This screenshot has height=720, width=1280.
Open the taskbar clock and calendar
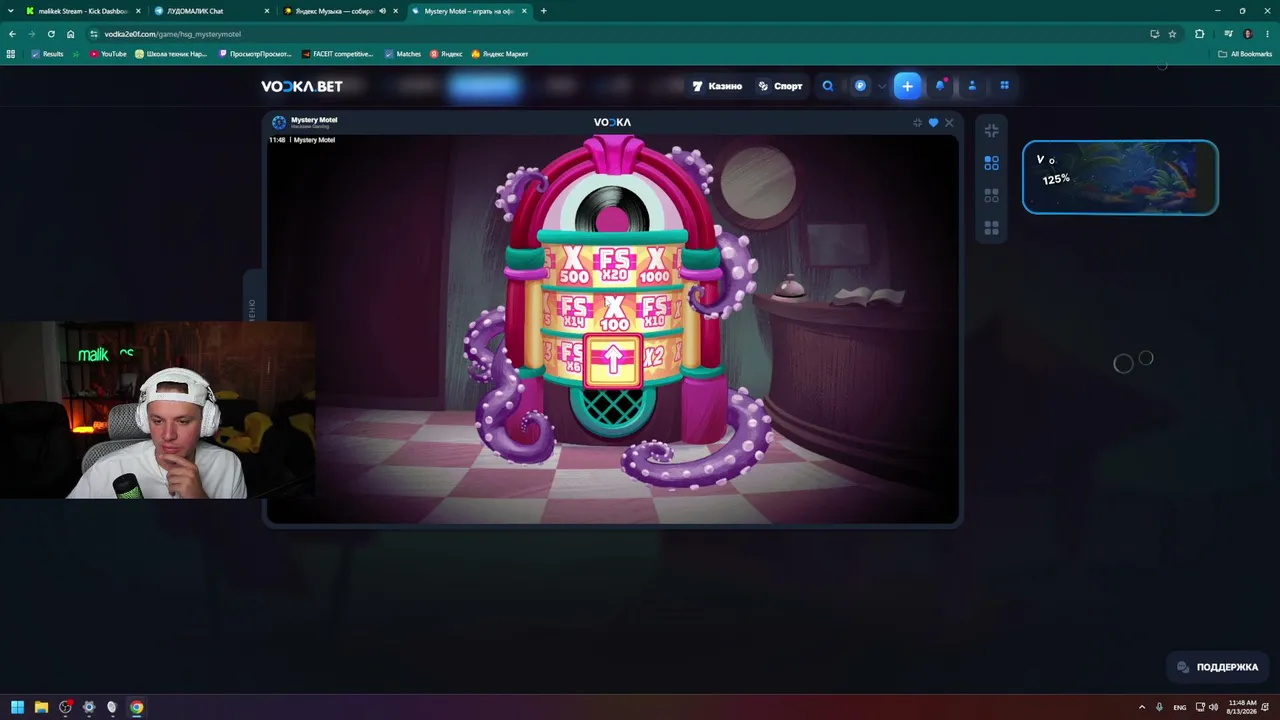point(1242,707)
